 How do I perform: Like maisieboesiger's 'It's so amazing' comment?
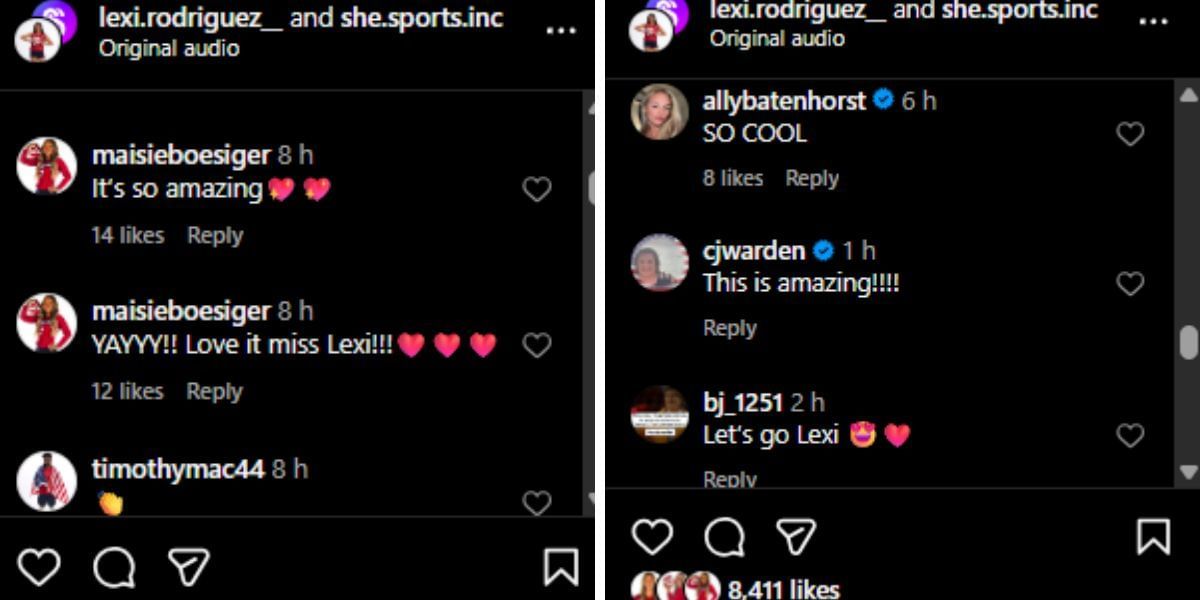536,189
